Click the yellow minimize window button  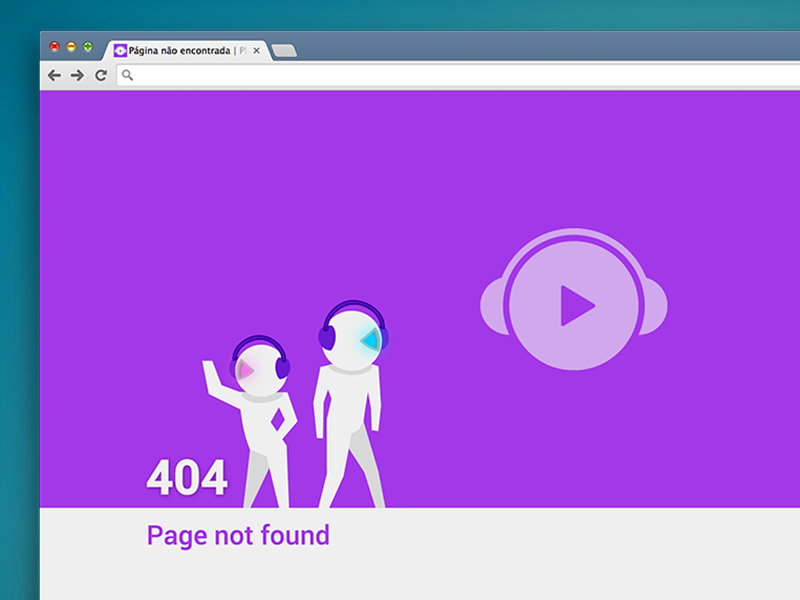point(71,47)
